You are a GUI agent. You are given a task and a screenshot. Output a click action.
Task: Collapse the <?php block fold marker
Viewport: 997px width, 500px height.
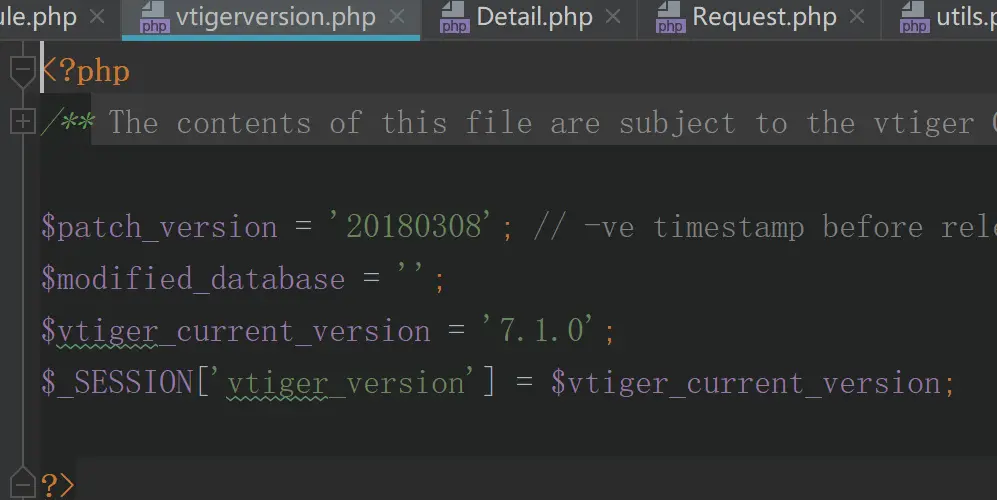[x=23, y=71]
